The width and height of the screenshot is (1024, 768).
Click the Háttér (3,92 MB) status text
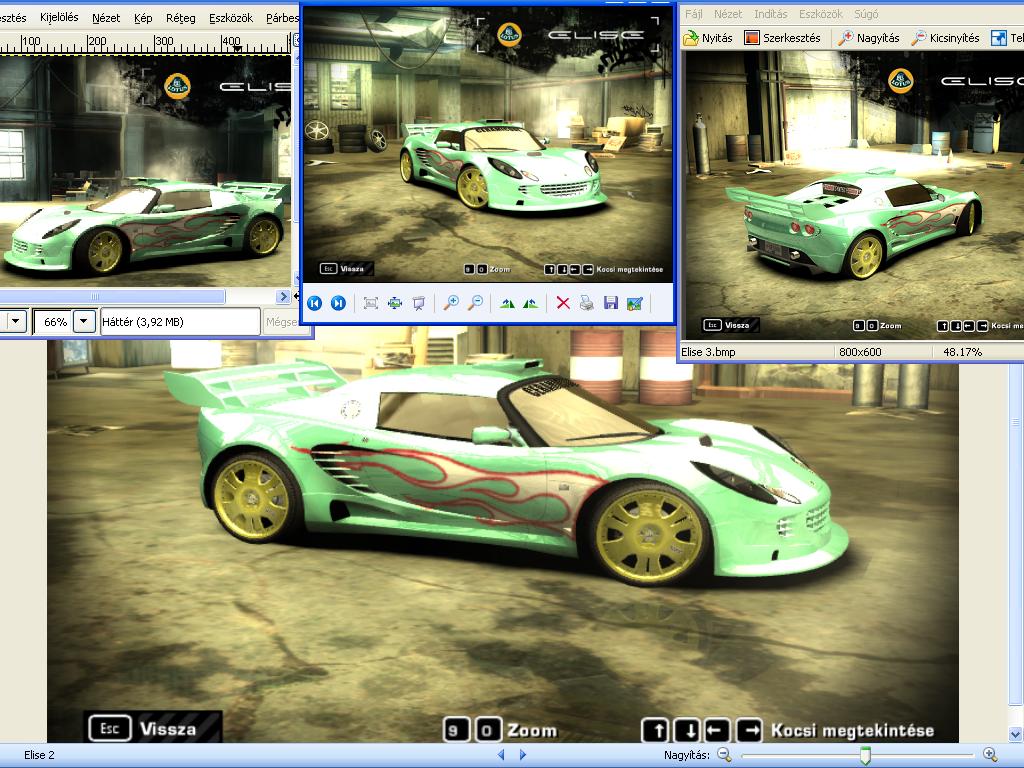(x=142, y=322)
